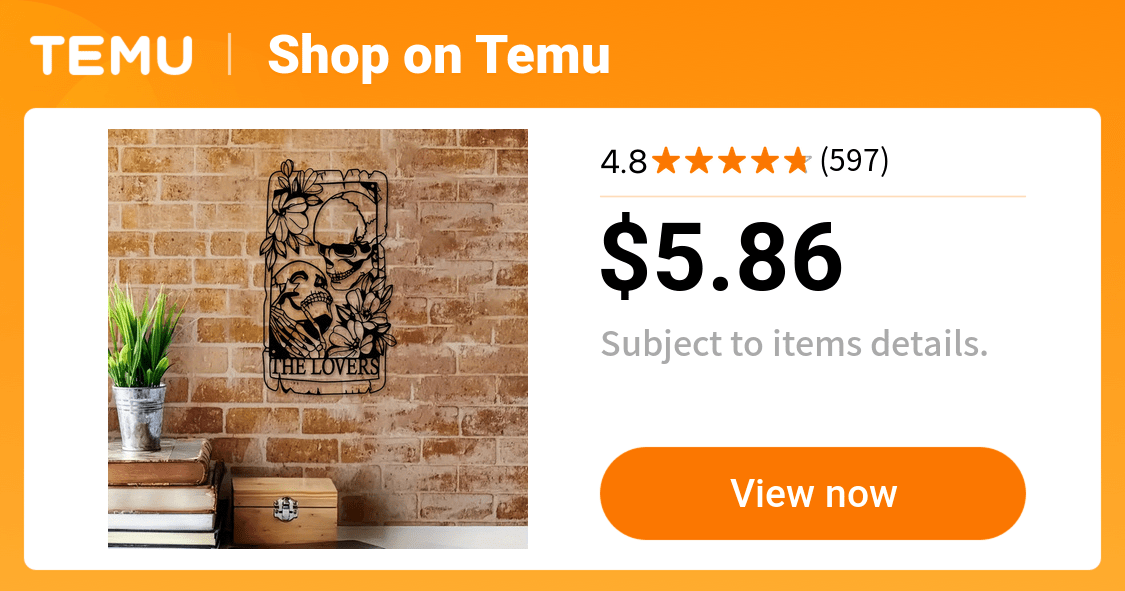This screenshot has height=591, width=1125.
Task: Click the upper skull in the metal artwork
Action: (x=346, y=240)
